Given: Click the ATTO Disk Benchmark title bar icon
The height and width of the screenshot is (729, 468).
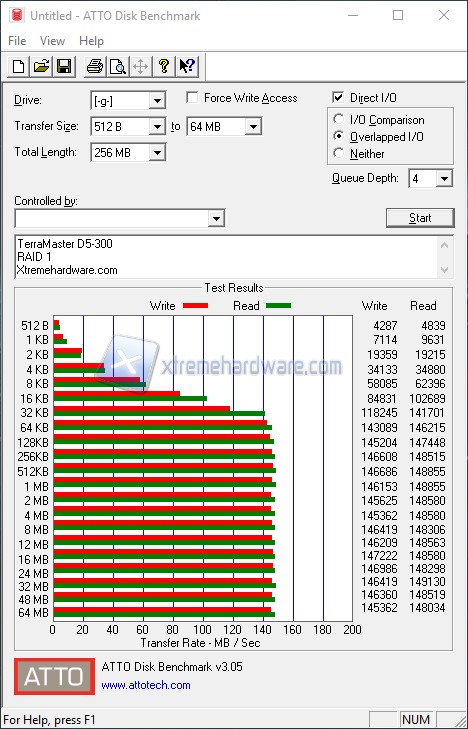Looking at the screenshot, I should [17, 15].
